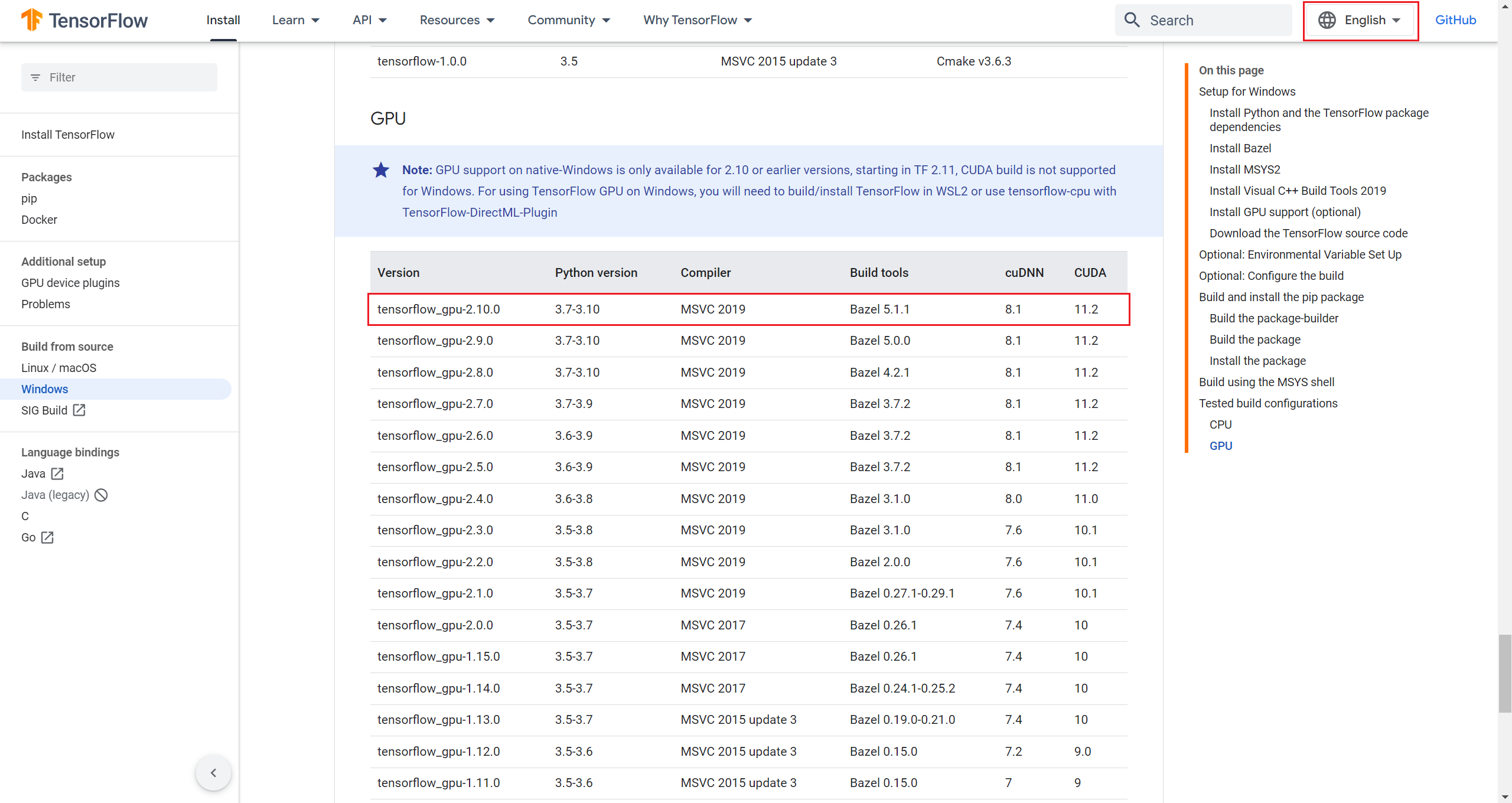Image resolution: width=1512 pixels, height=803 pixels.
Task: Click the Python version column header
Action: click(596, 273)
